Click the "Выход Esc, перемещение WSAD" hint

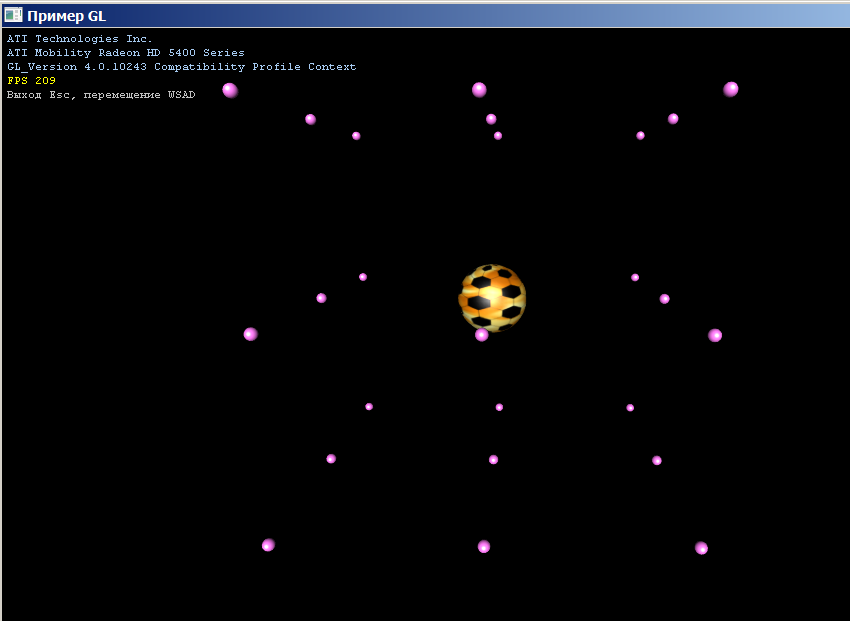click(101, 95)
